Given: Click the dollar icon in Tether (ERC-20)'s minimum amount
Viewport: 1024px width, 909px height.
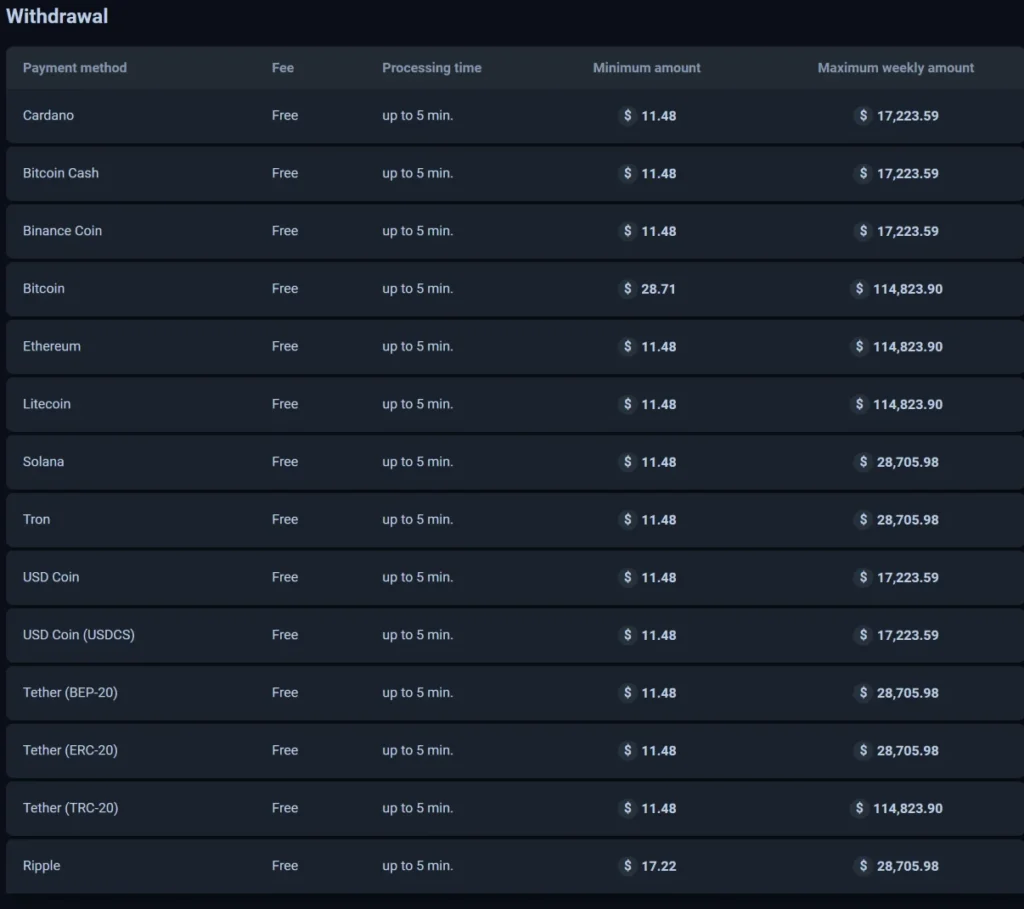Looking at the screenshot, I should (x=628, y=750).
